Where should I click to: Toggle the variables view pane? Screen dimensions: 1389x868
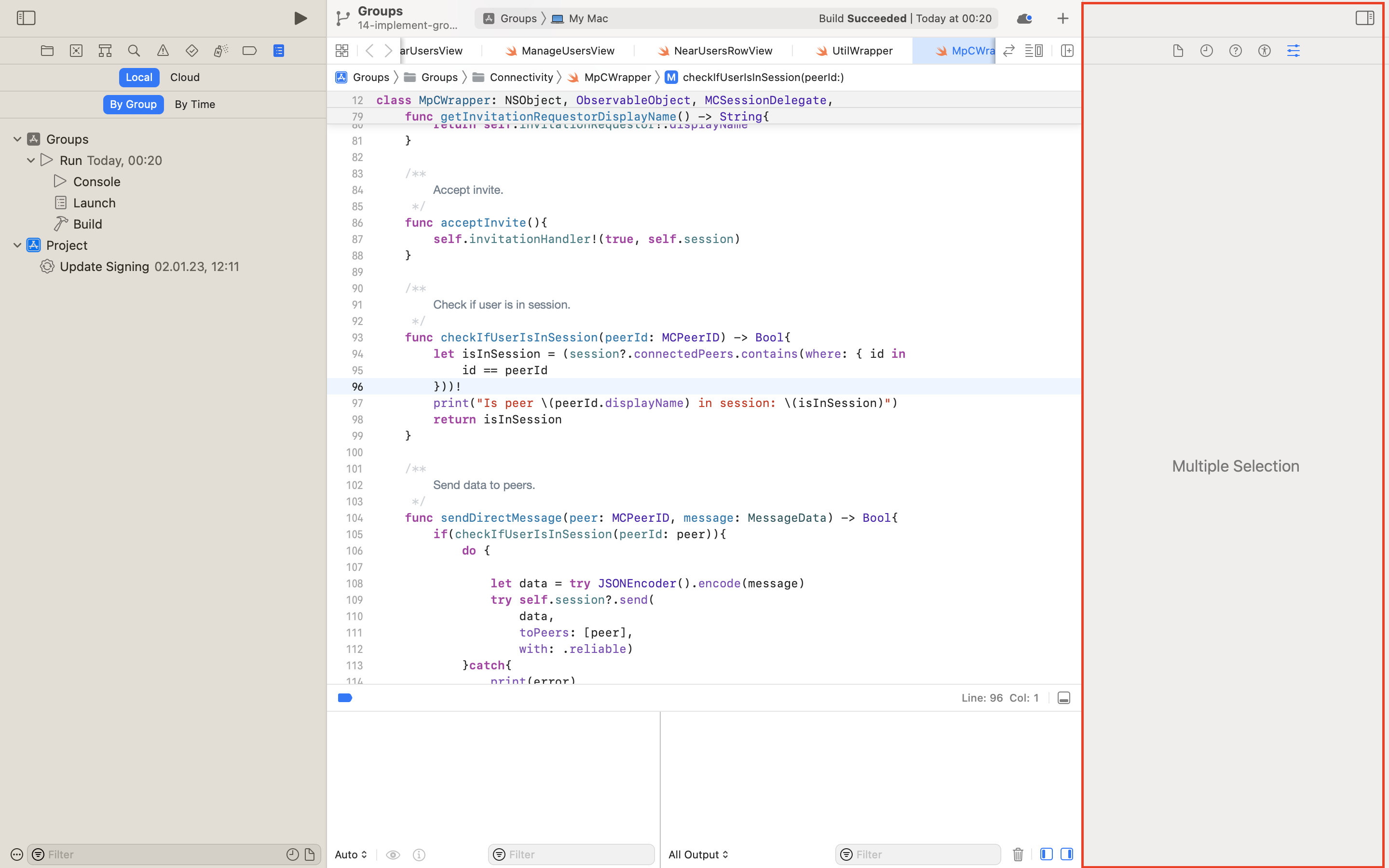click(1047, 854)
